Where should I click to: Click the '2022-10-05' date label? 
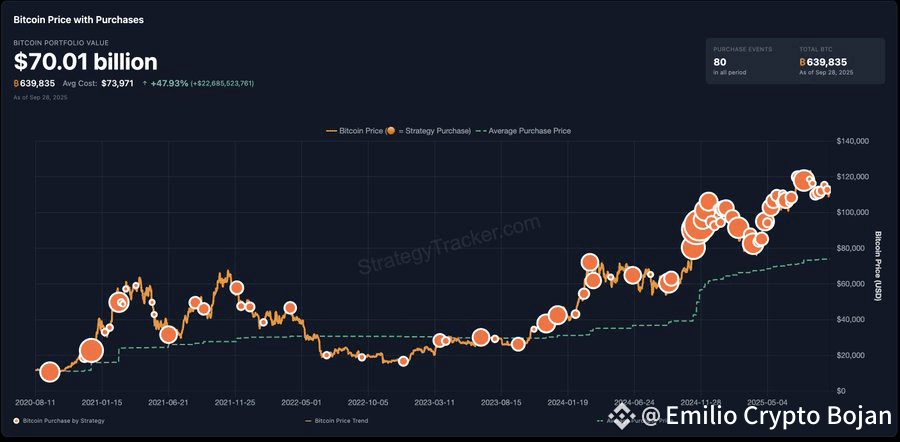tap(368, 402)
